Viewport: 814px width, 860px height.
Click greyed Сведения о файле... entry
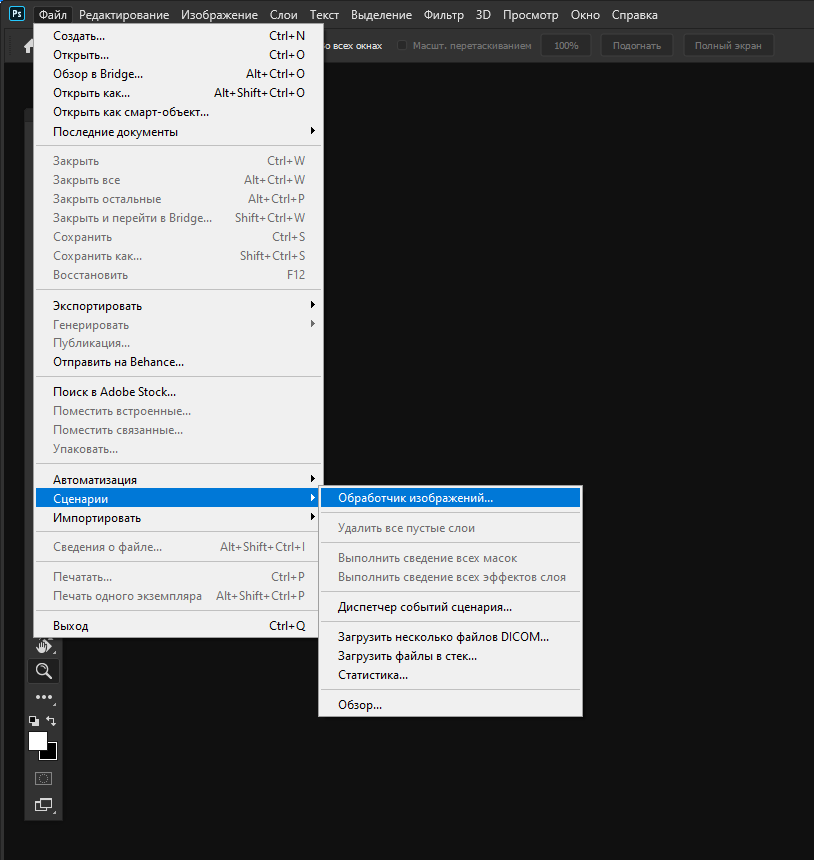pos(178,547)
